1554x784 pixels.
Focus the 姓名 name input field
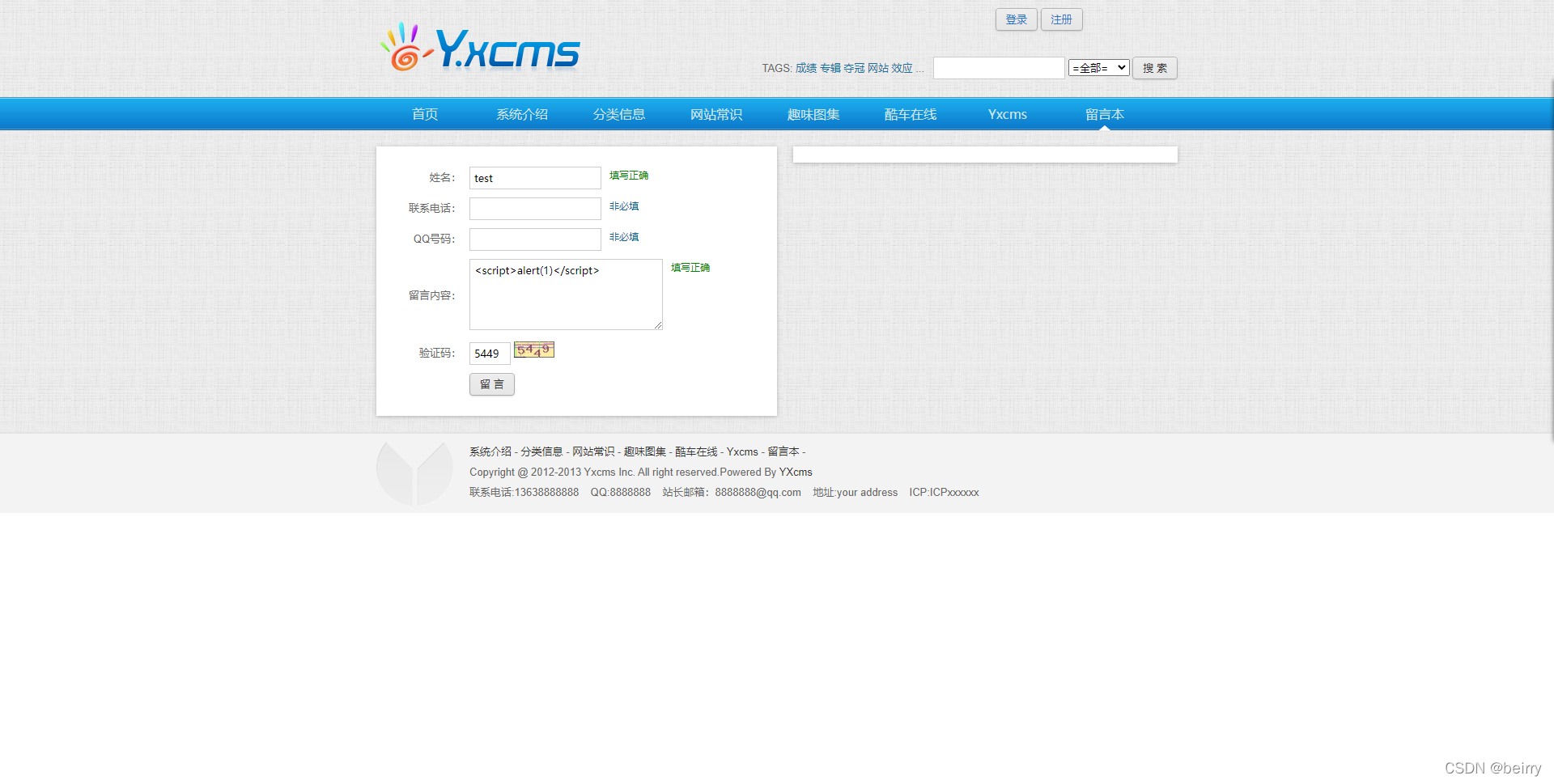point(535,178)
